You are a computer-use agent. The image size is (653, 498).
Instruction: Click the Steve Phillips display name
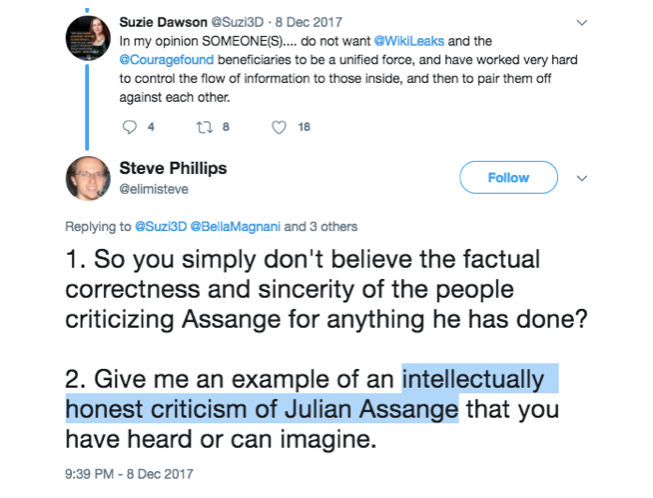(173, 168)
